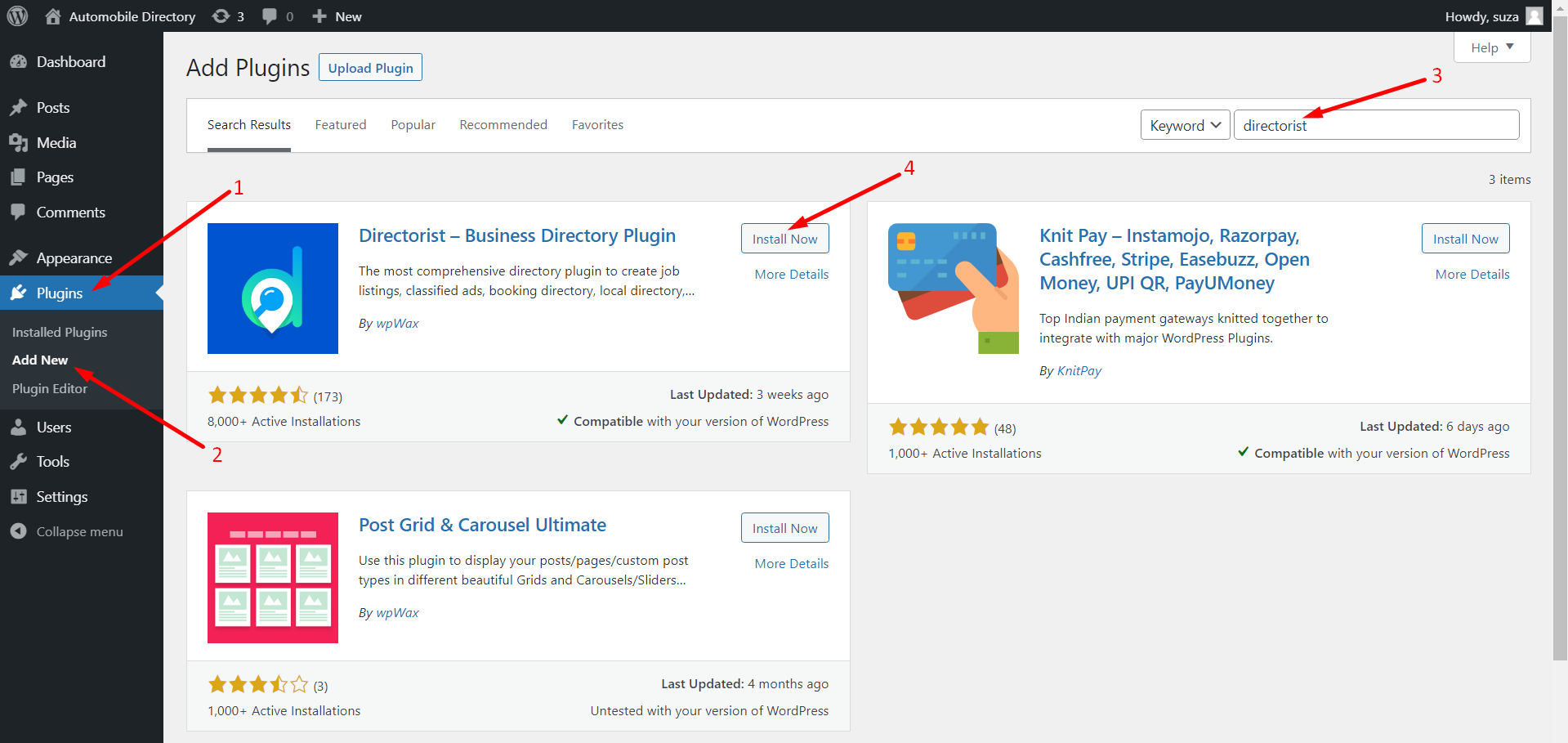The height and width of the screenshot is (743, 1568).
Task: Click the Plugins plug icon
Action: click(20, 293)
